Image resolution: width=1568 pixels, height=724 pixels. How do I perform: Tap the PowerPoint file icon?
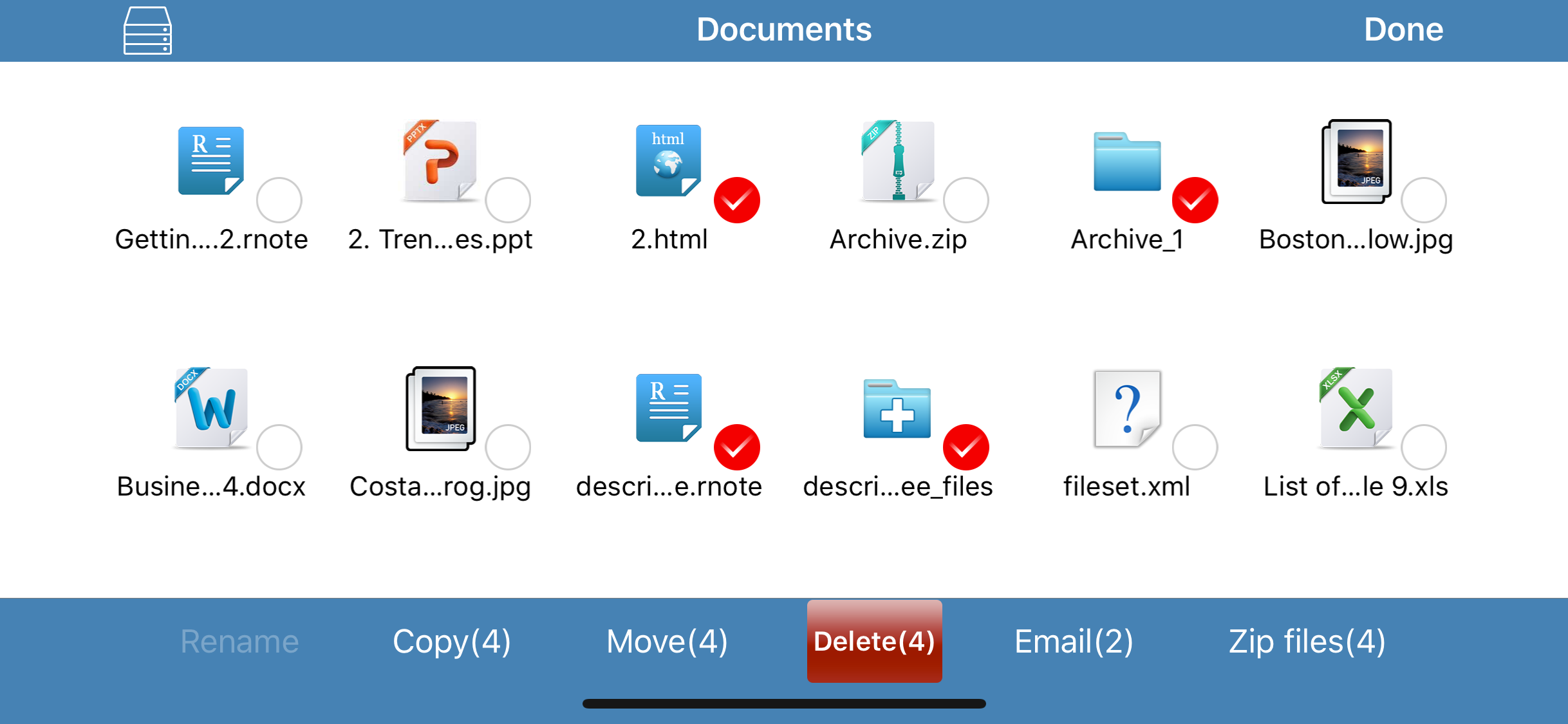click(x=440, y=161)
